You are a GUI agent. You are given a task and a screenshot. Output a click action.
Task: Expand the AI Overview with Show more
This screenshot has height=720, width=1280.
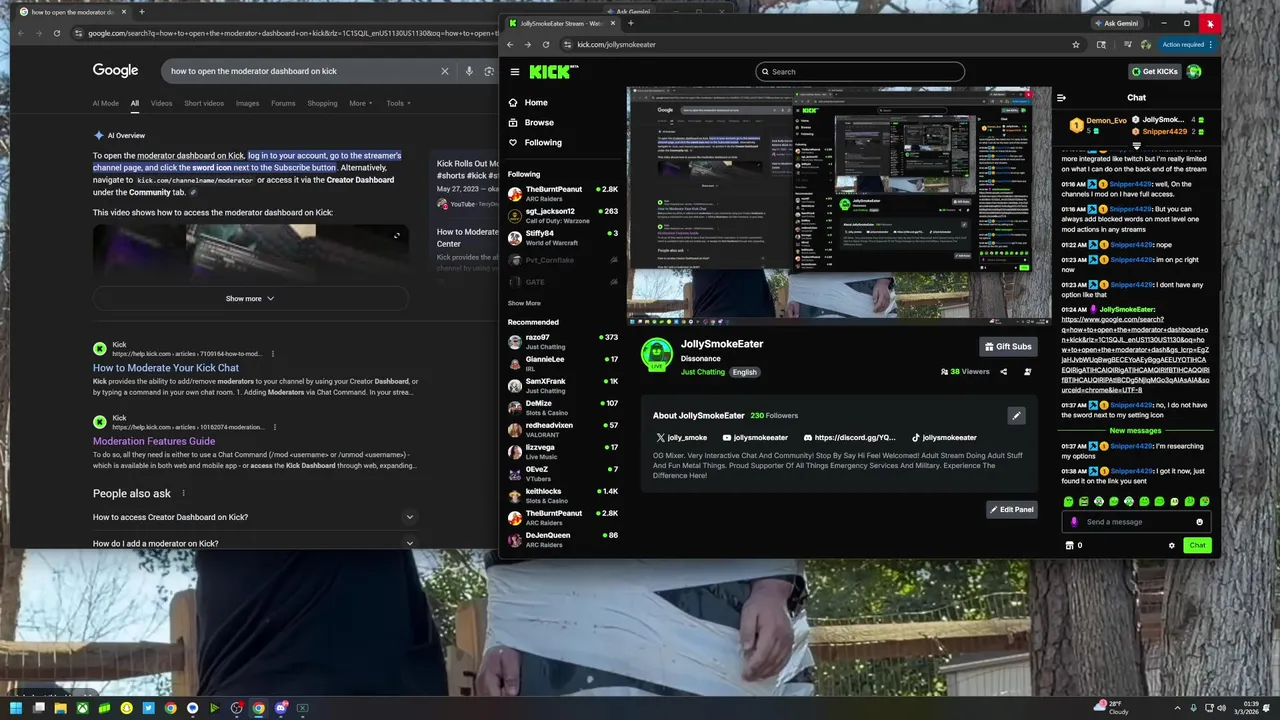click(250, 298)
